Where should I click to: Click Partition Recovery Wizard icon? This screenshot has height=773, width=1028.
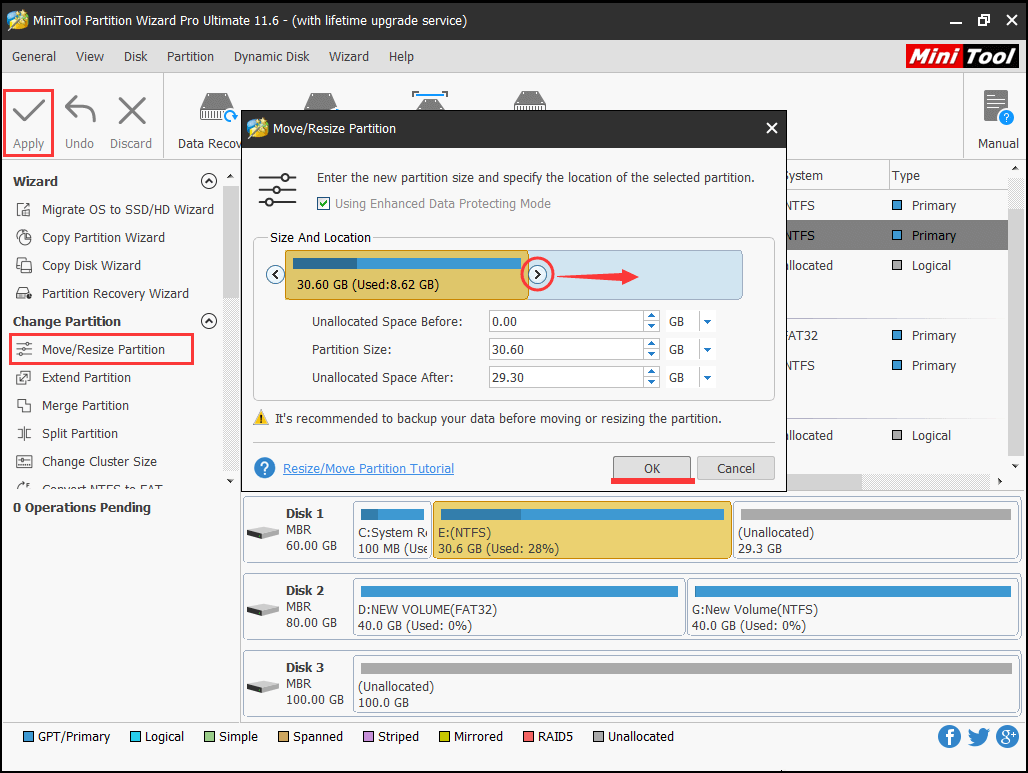tap(24, 294)
